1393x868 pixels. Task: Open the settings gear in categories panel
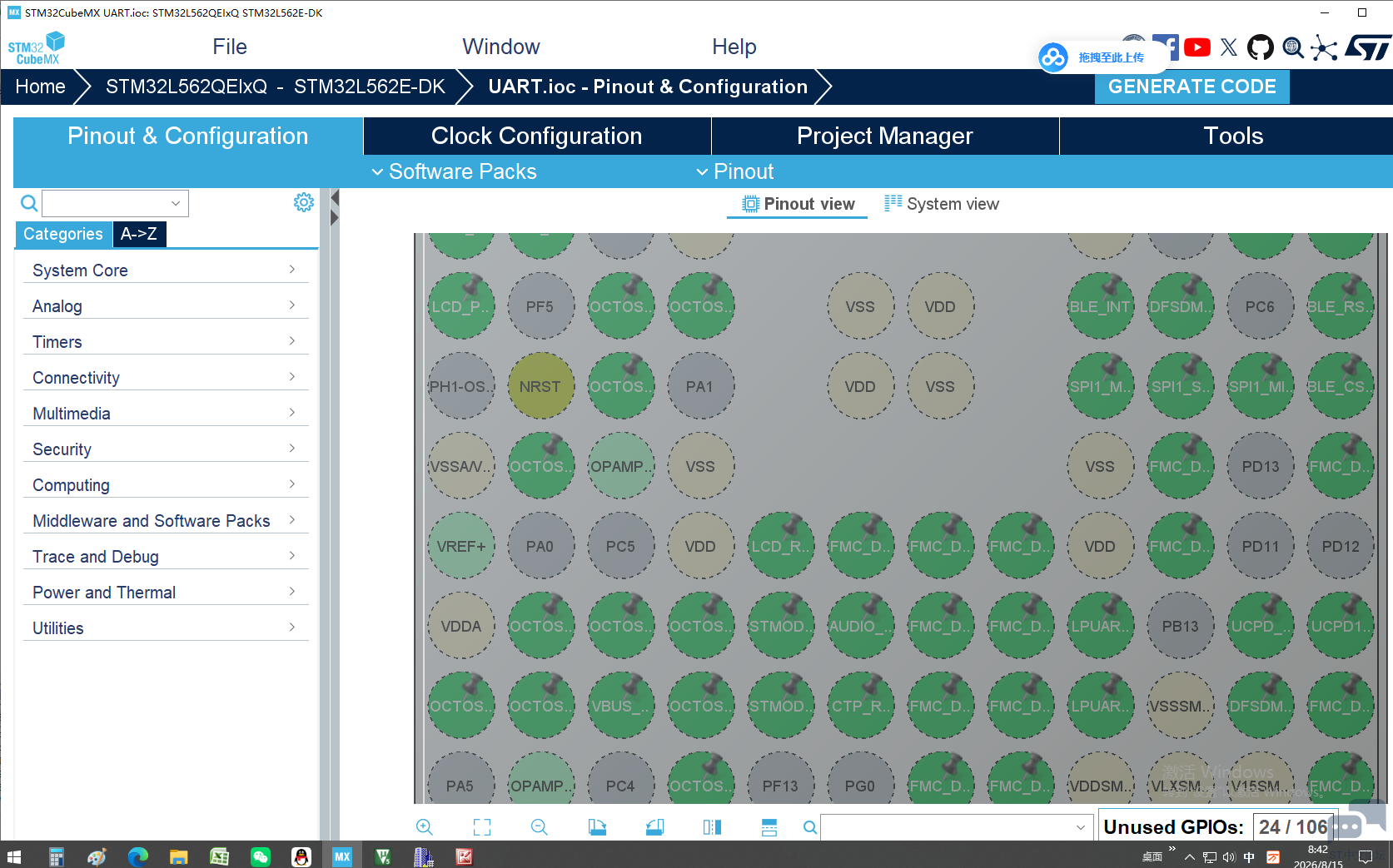(304, 202)
